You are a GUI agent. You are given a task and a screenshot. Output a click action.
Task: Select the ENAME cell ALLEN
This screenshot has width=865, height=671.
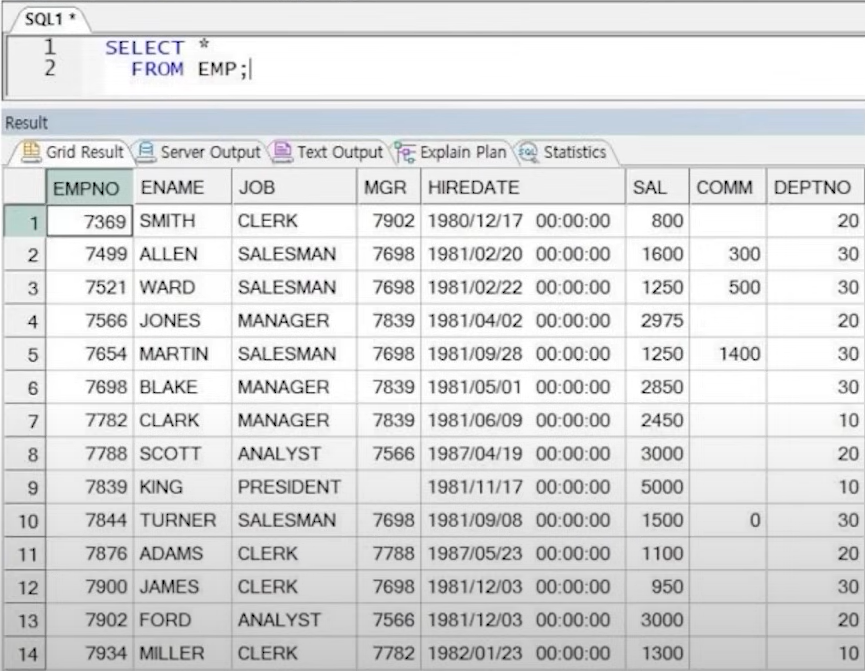[x=183, y=254]
